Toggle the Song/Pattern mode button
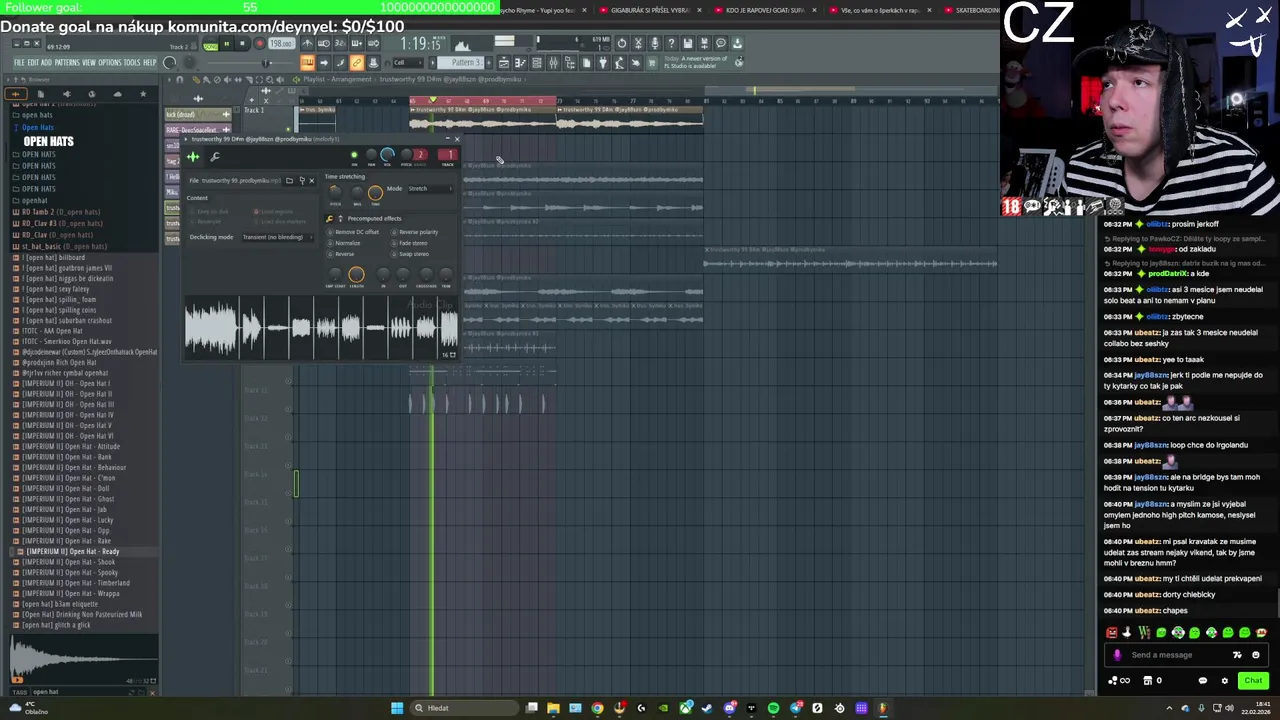 (x=210, y=45)
